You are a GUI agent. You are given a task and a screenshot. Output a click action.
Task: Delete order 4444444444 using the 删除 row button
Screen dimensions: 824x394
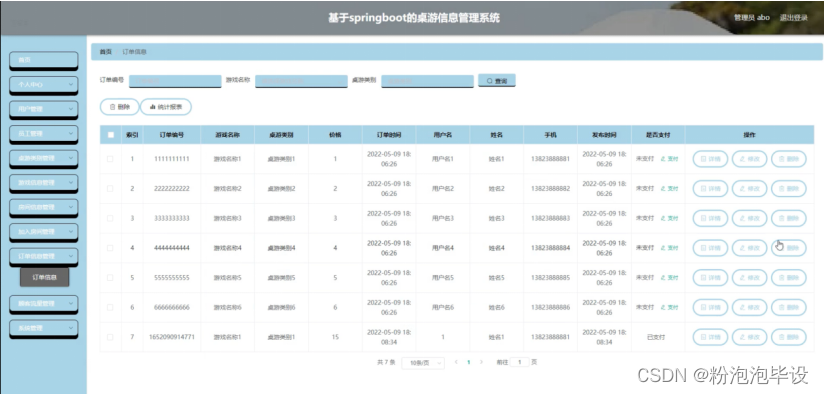(x=789, y=248)
